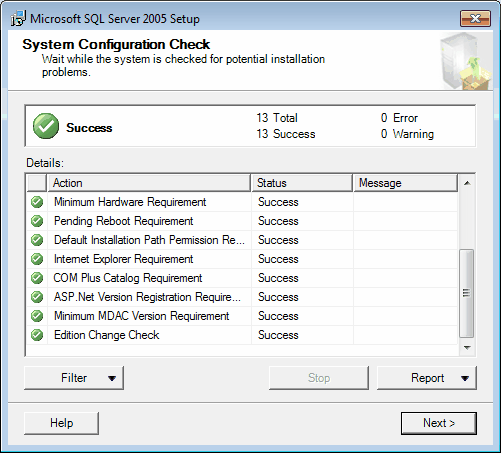Click Success status for Edition Change Check
The width and height of the screenshot is (501, 453).
click(278, 335)
